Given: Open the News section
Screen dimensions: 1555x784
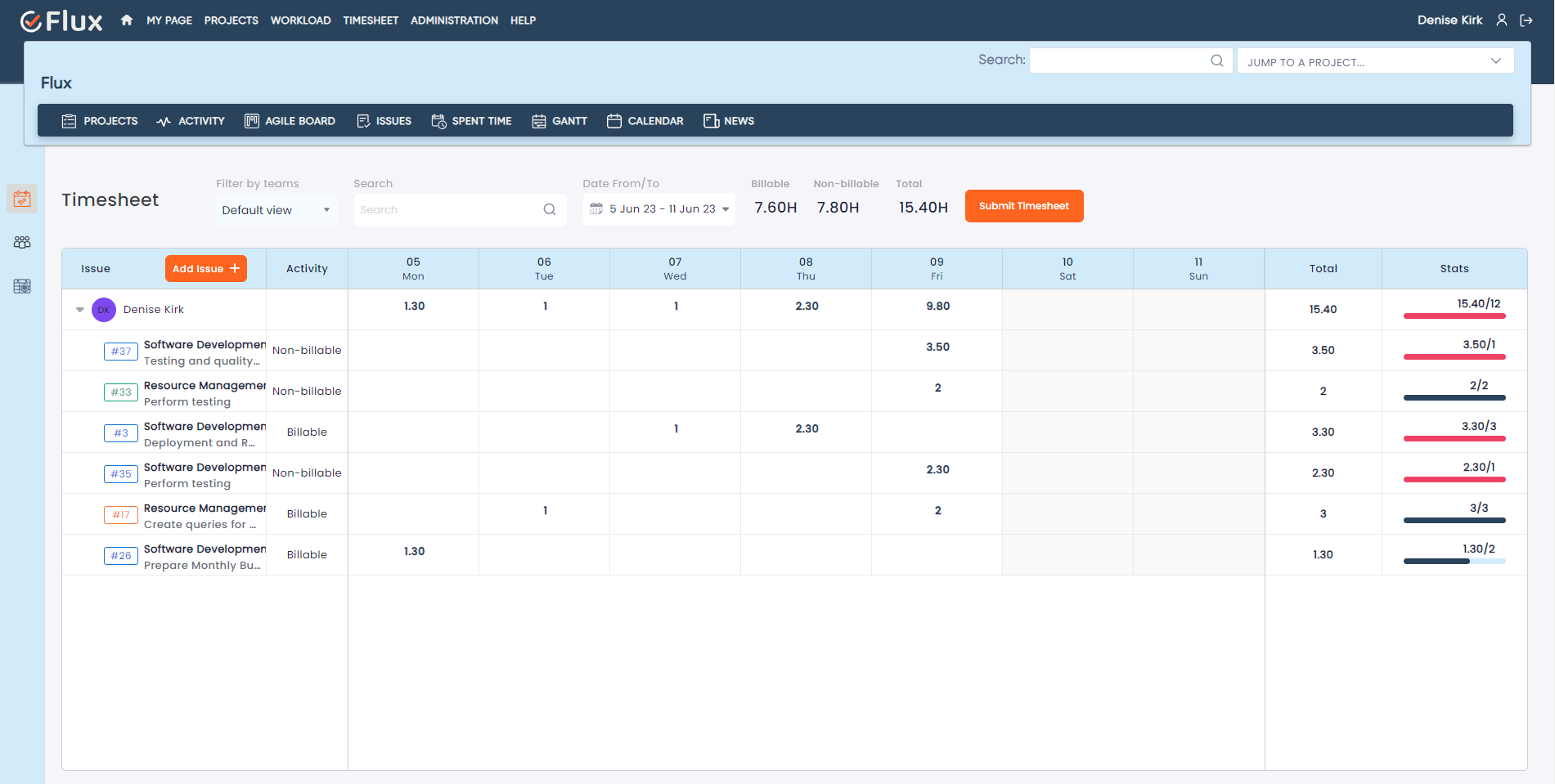Looking at the screenshot, I should (729, 120).
